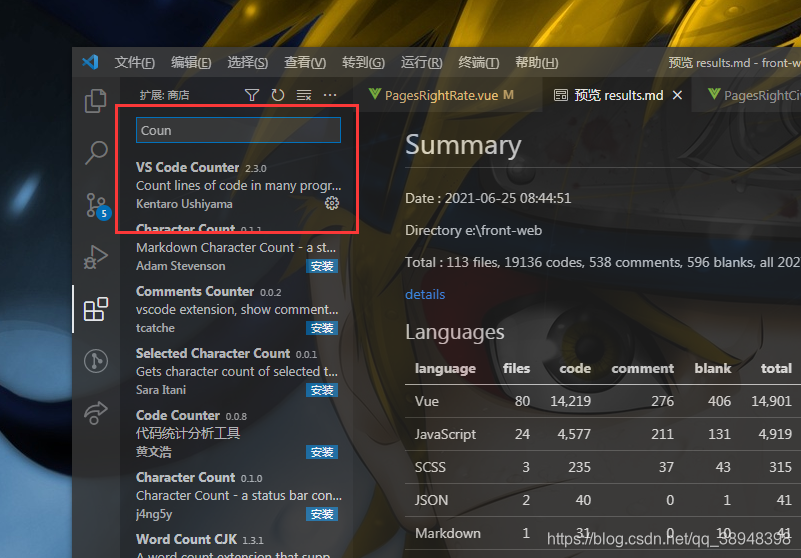The image size is (801, 558).
Task: Click the total column header
Action: [776, 368]
